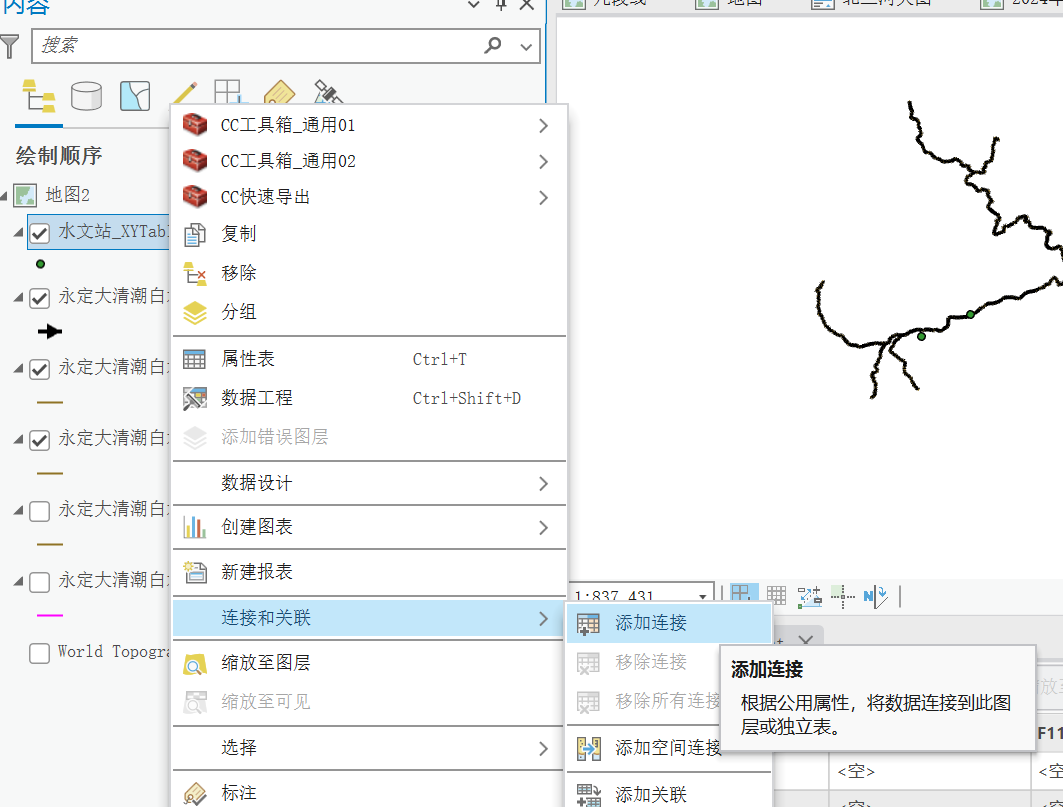Open the 内容 pane options chevron

click(474, 5)
